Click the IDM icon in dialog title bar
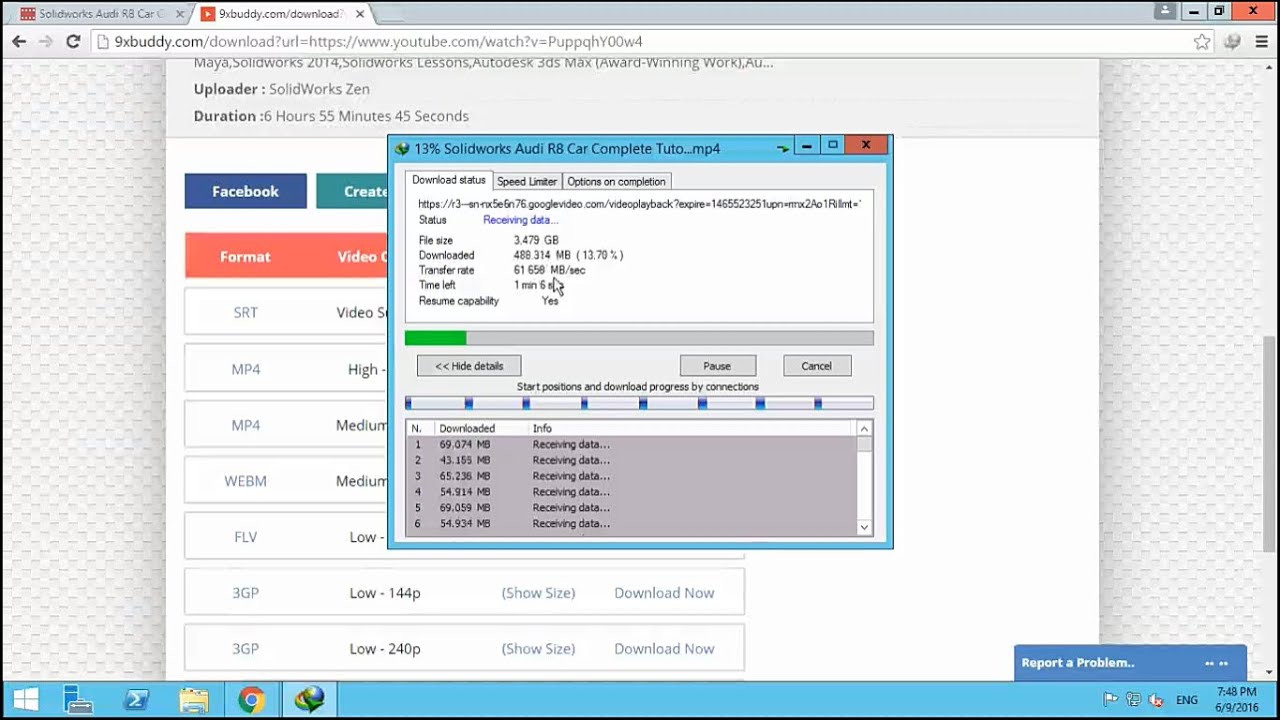Screen dimensions: 1280x720 402,149
